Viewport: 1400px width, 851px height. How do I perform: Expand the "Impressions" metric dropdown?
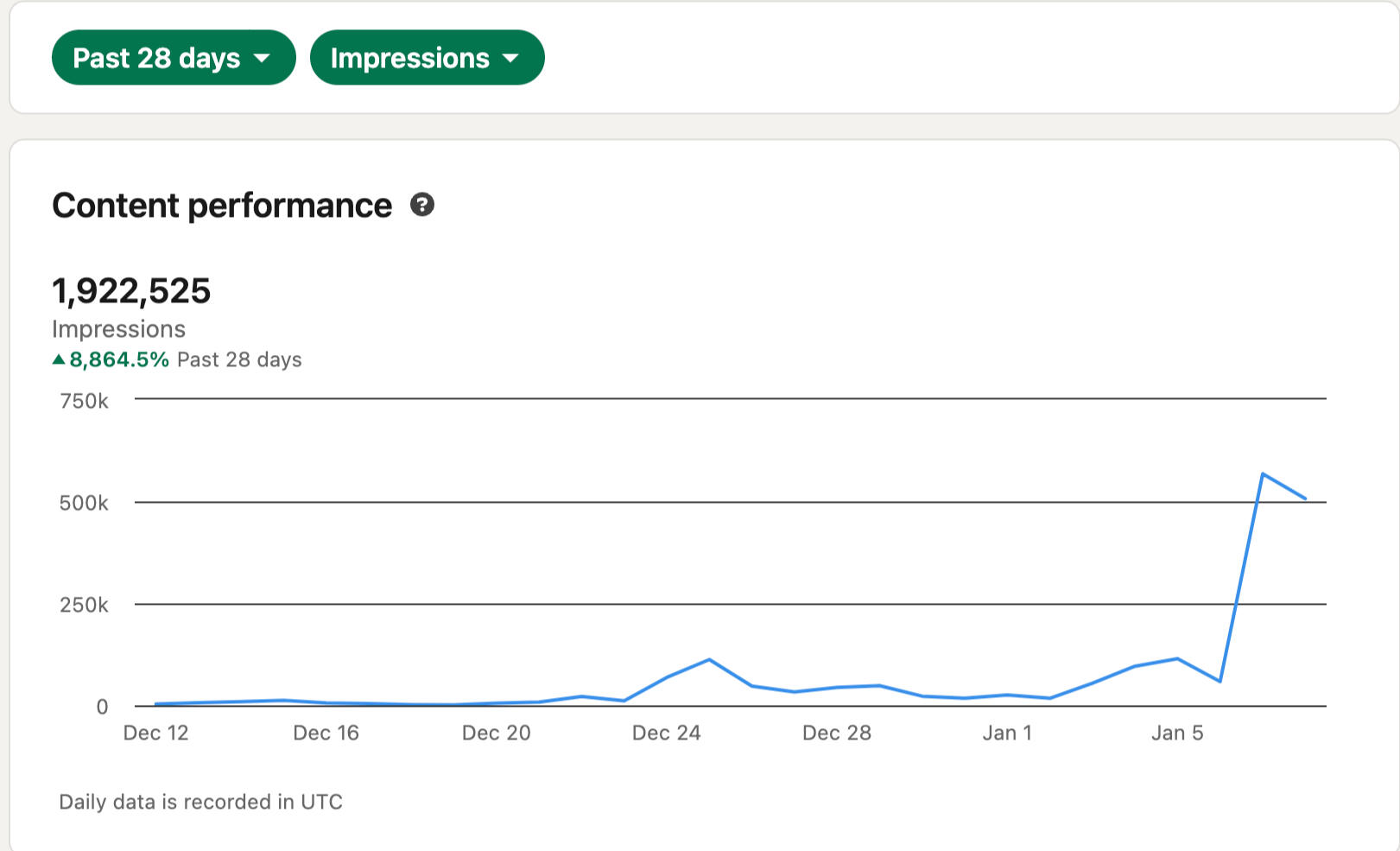(x=427, y=58)
